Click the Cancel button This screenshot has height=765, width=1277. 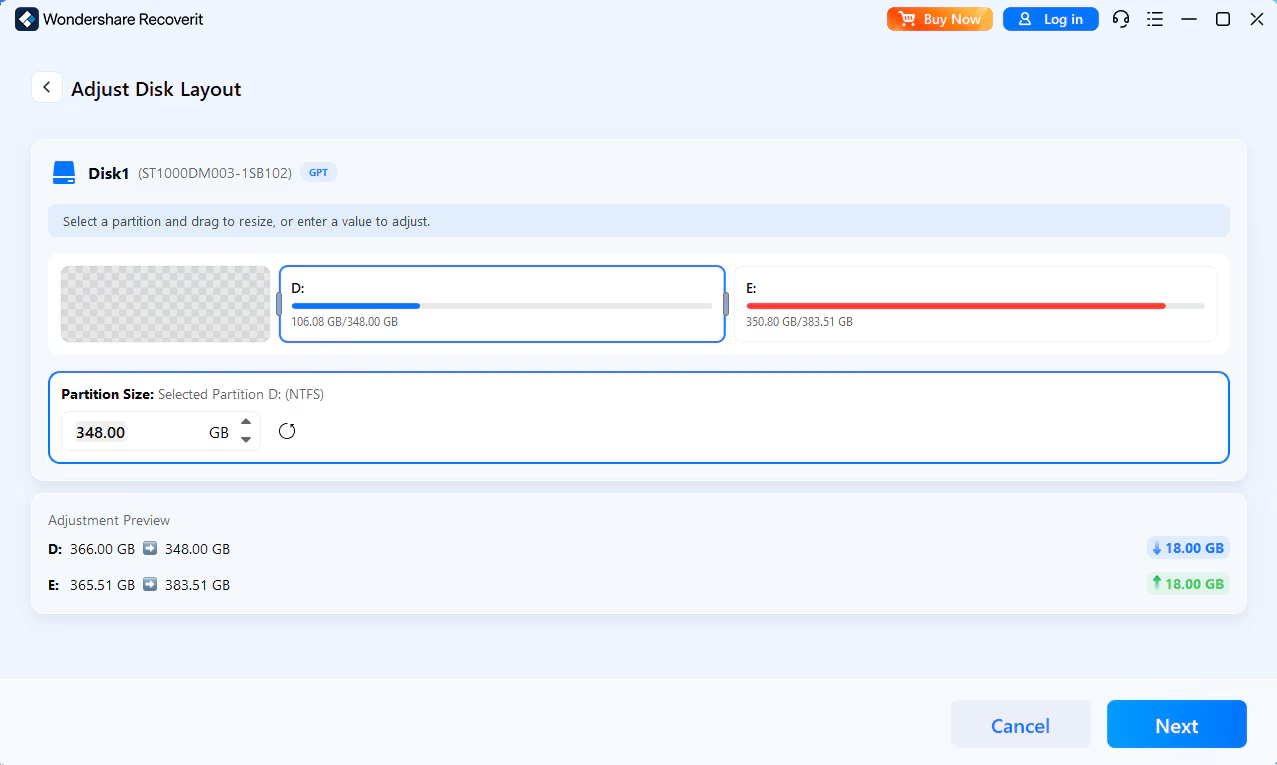pyautogui.click(x=1020, y=725)
